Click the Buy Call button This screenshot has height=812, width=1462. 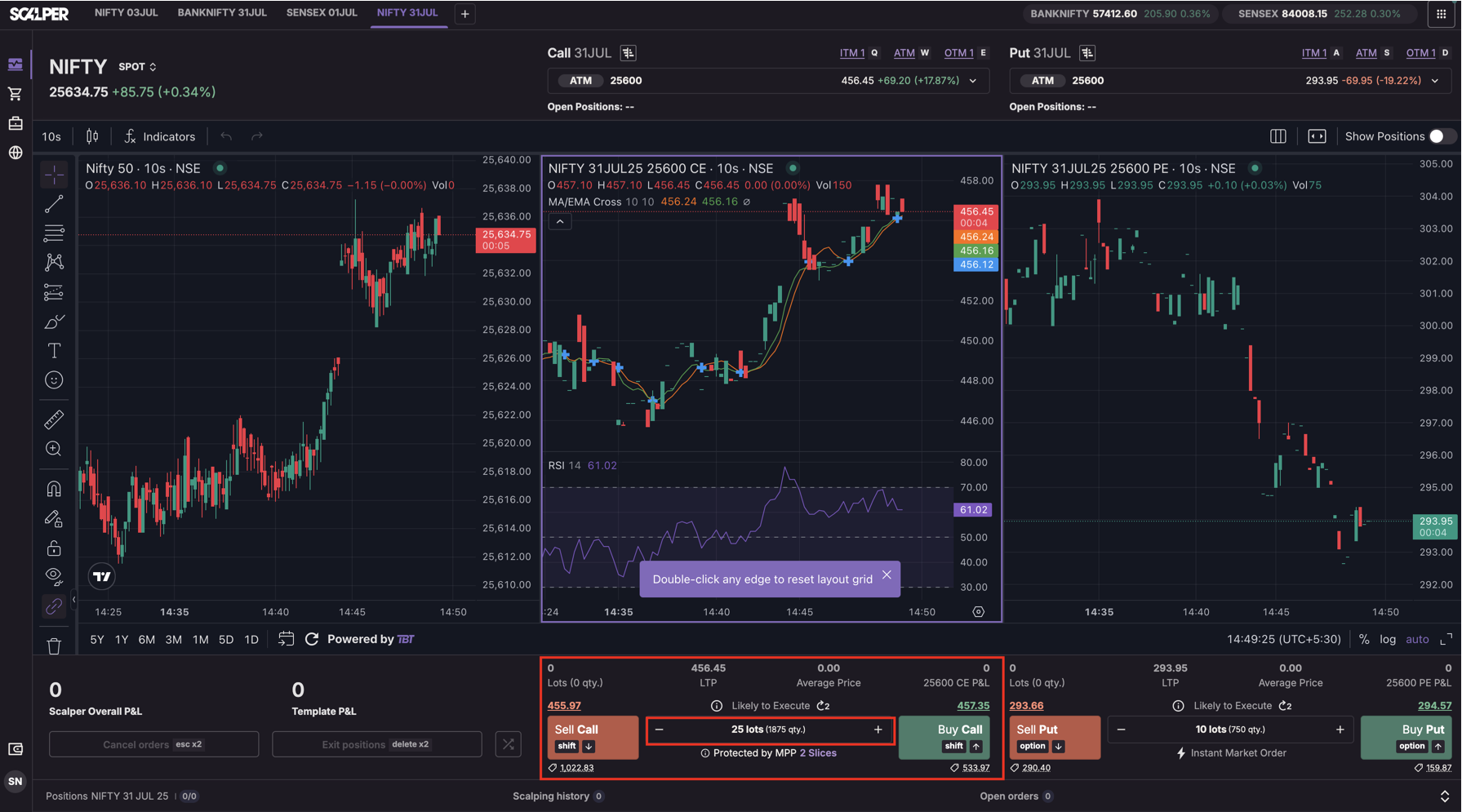[944, 737]
